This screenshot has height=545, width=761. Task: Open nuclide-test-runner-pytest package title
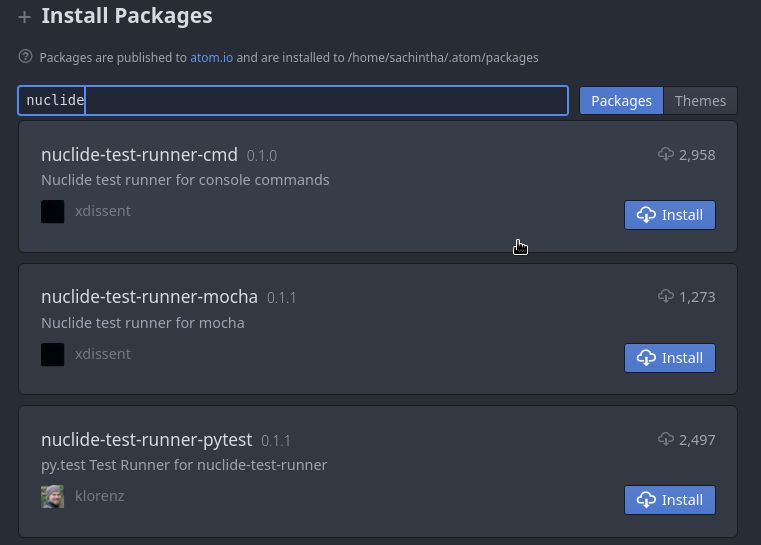tap(147, 440)
